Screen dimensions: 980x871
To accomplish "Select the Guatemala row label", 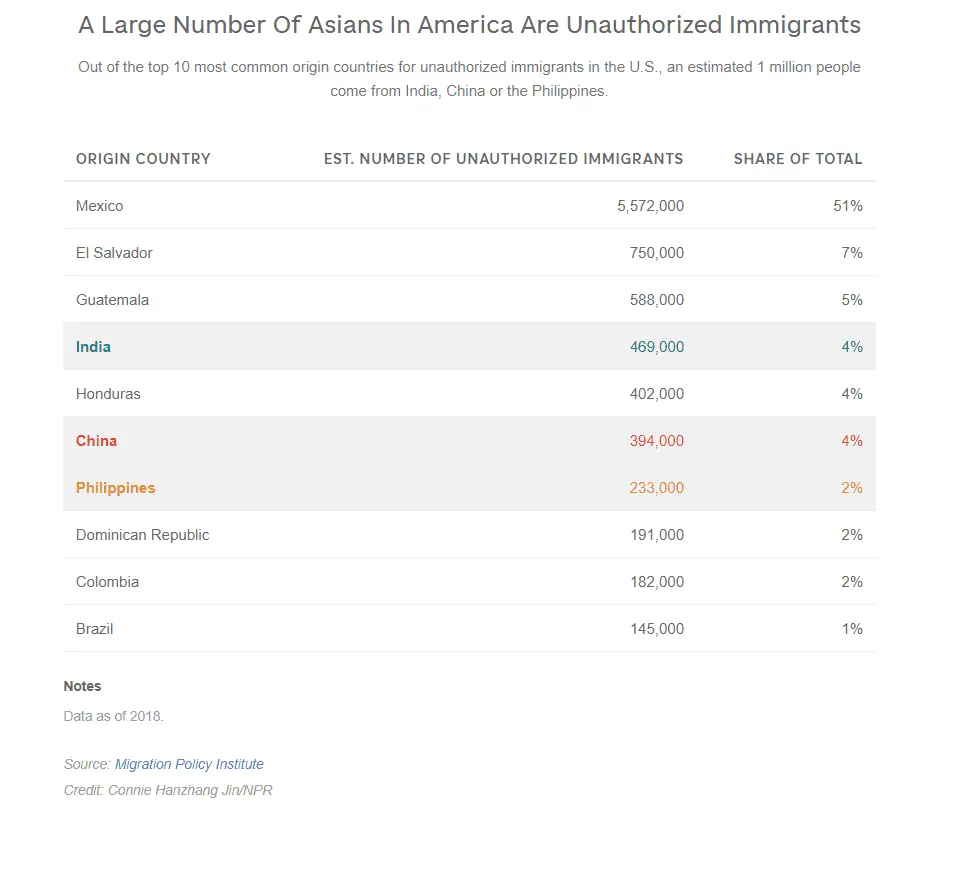I will [112, 300].
